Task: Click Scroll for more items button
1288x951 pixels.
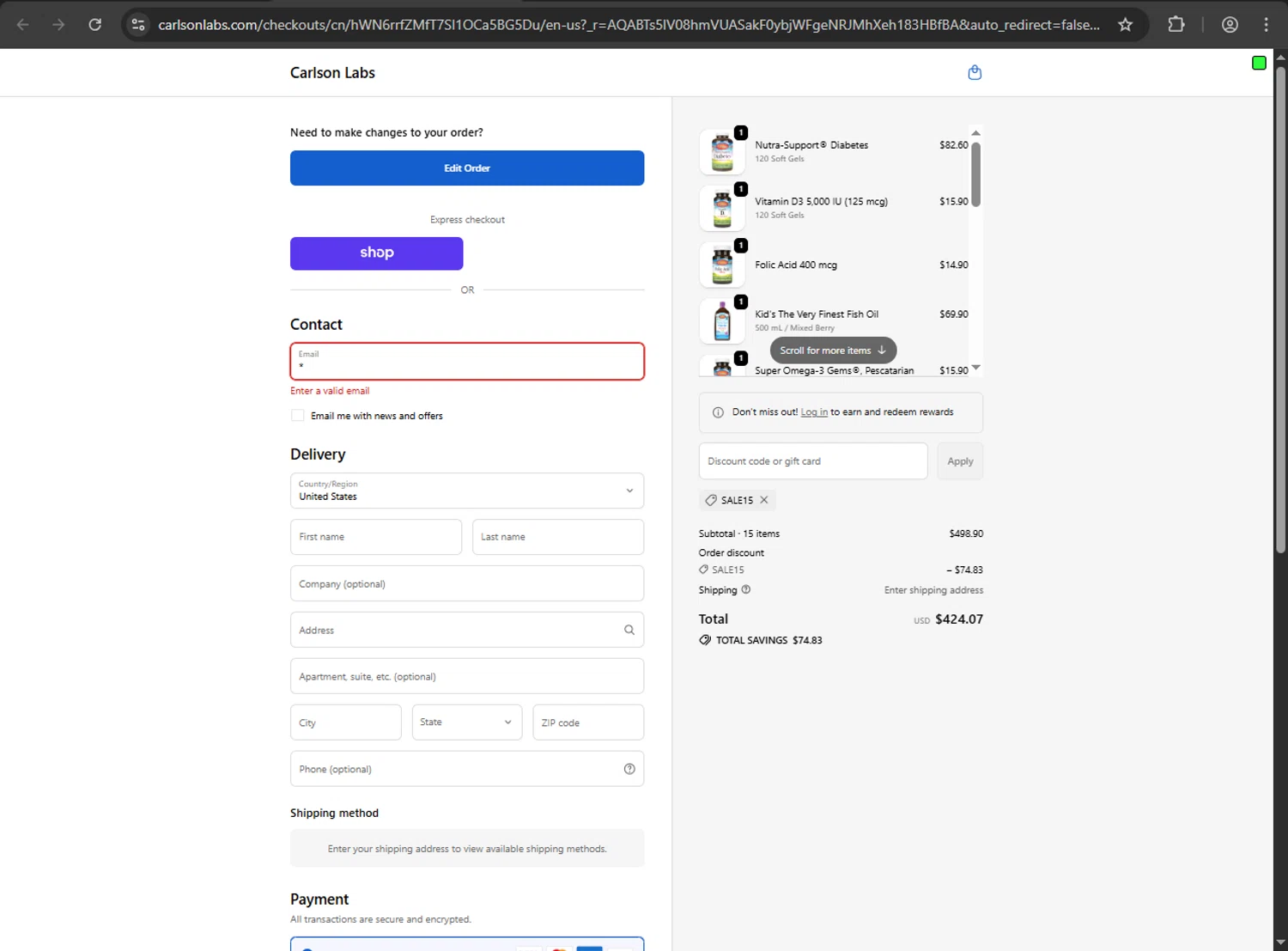Action: click(x=833, y=351)
